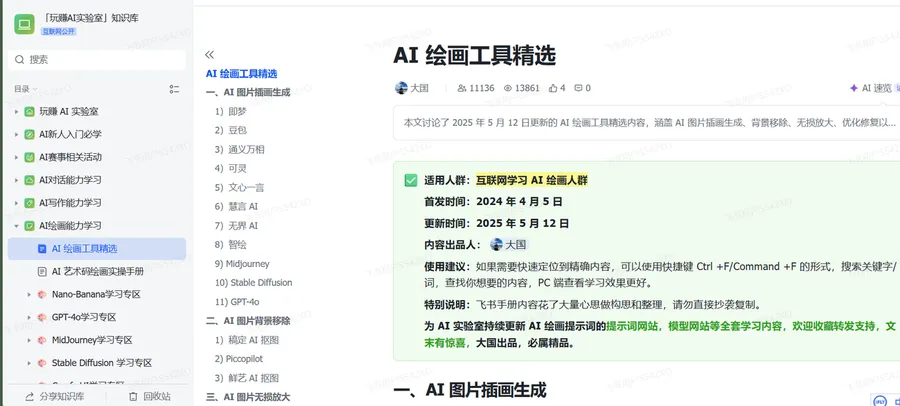Jump to outline section 一、AI 图片插画生成

tap(248, 92)
